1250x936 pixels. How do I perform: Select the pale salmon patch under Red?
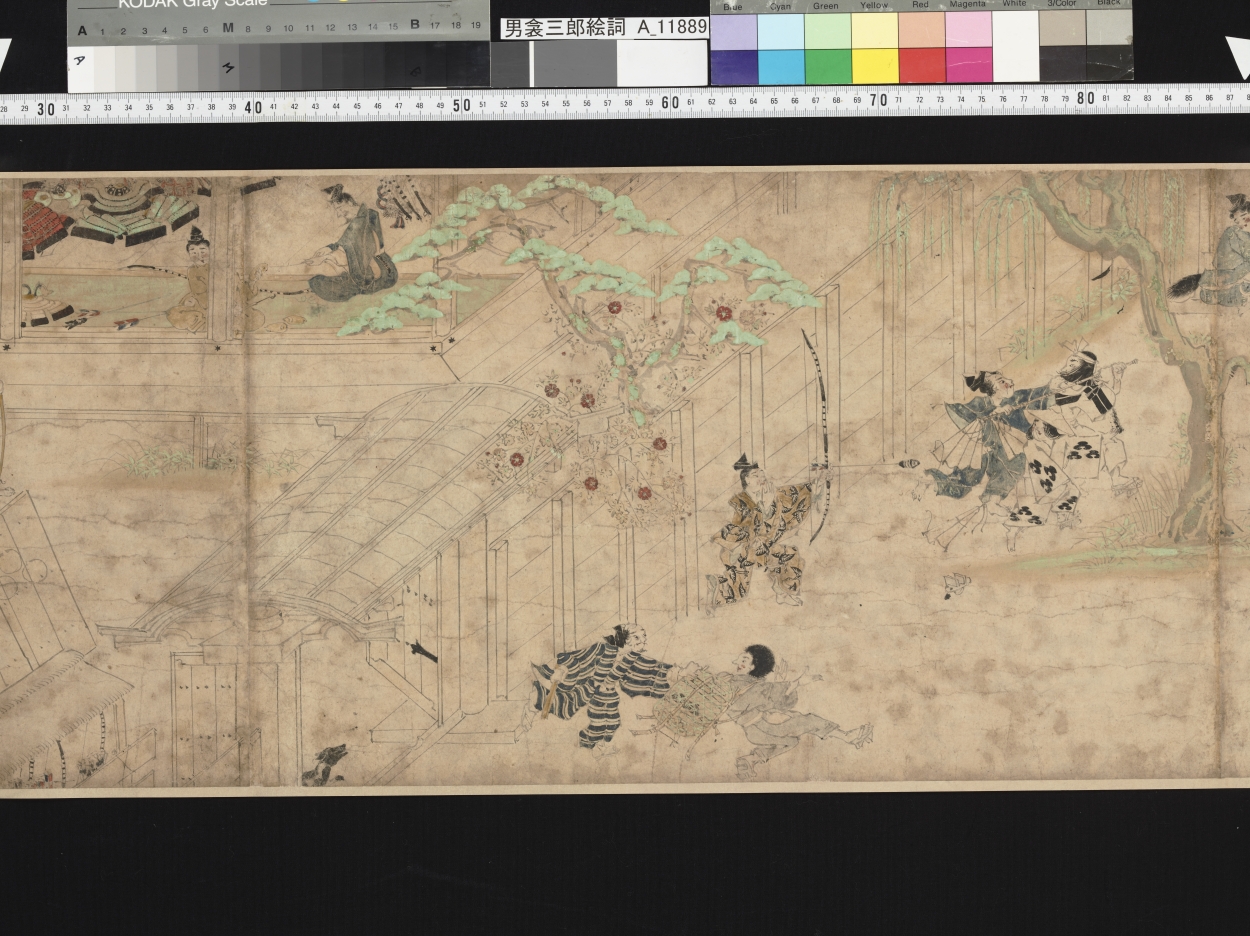pos(921,31)
